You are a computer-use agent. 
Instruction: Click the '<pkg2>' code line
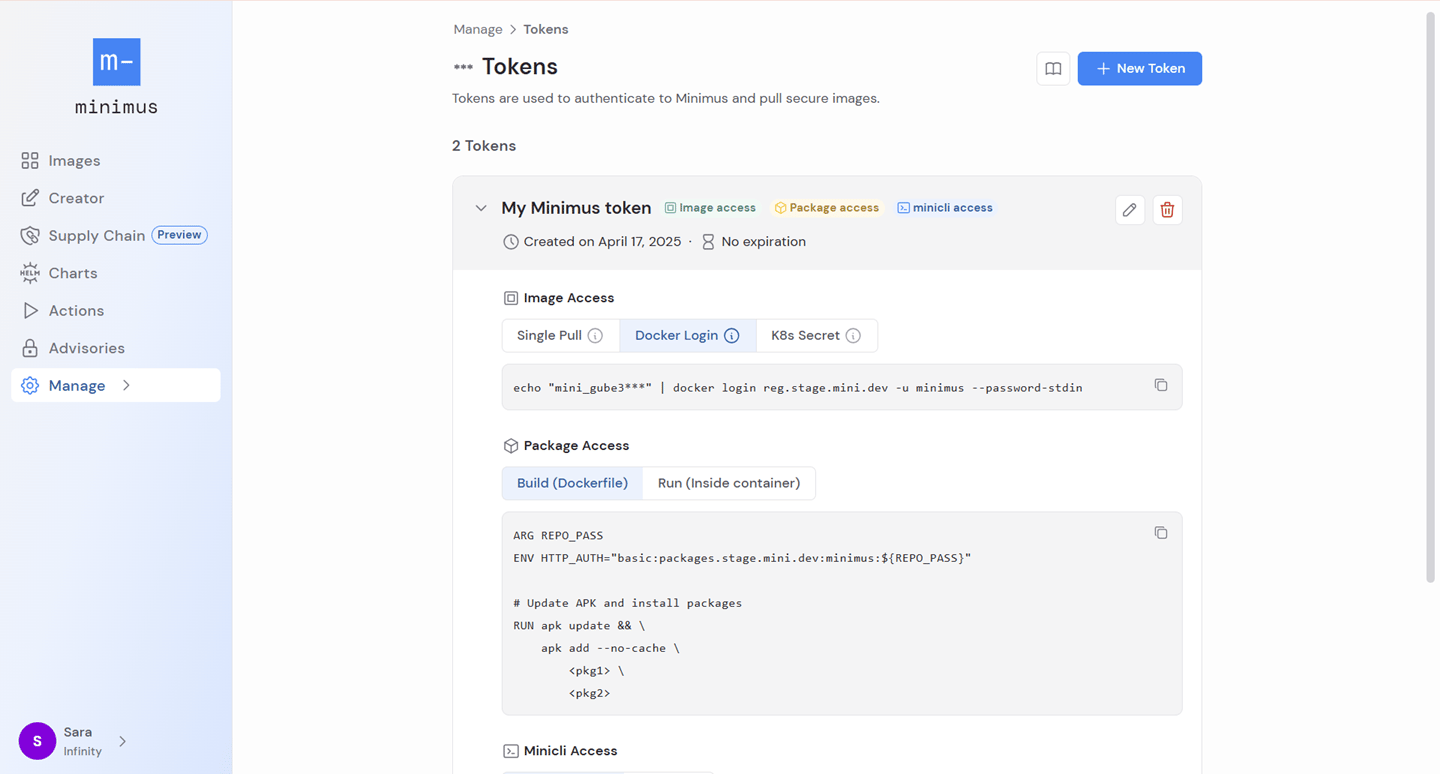[x=590, y=693]
